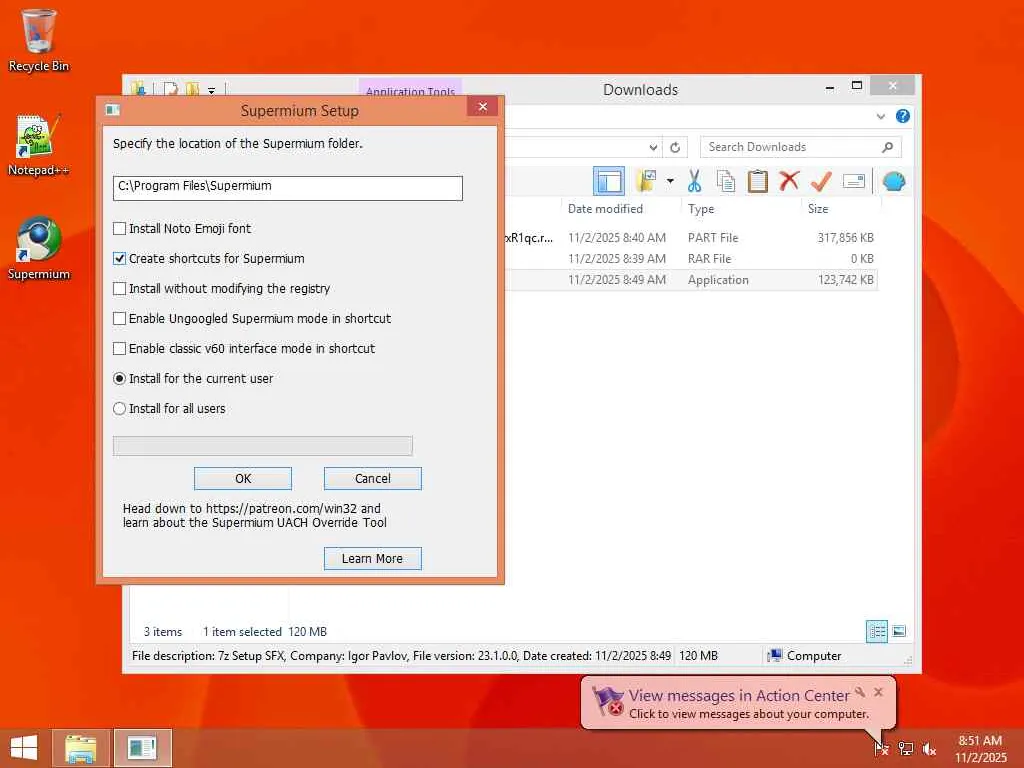Click the '3 items' status text
Viewport: 1024px width, 768px height.
pyautogui.click(x=163, y=632)
